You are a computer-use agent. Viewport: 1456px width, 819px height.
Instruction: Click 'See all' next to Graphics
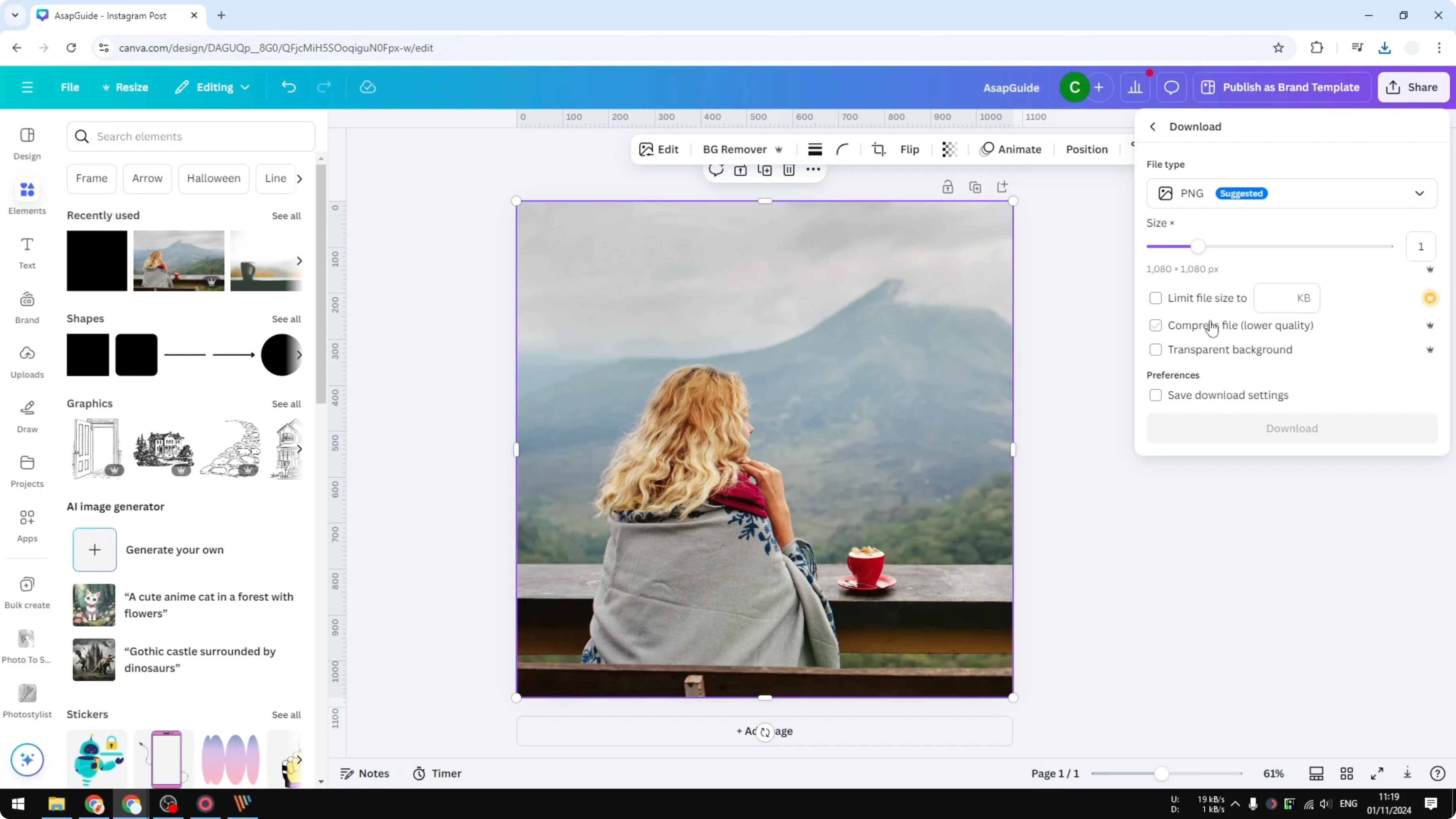pos(286,404)
